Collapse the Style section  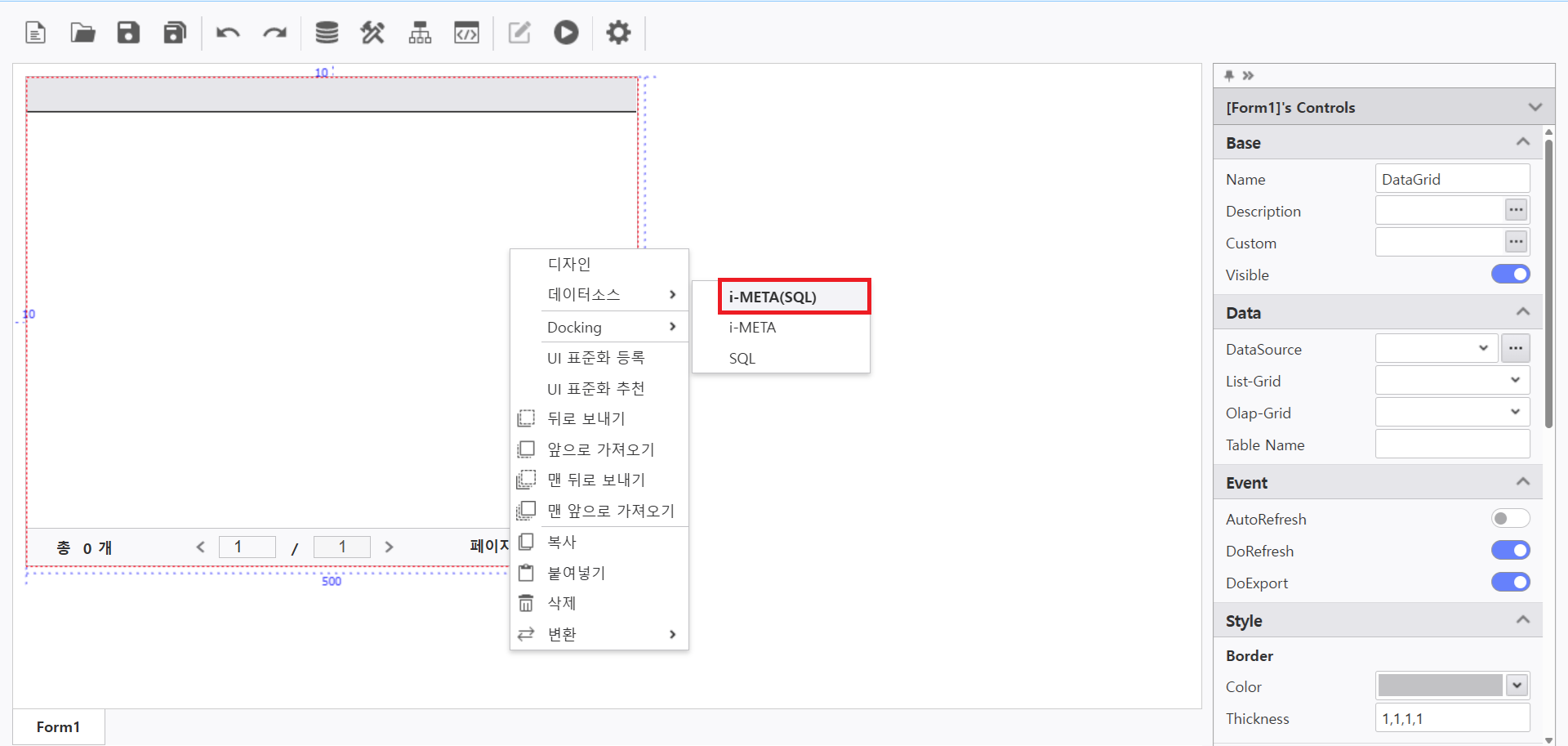1522,620
